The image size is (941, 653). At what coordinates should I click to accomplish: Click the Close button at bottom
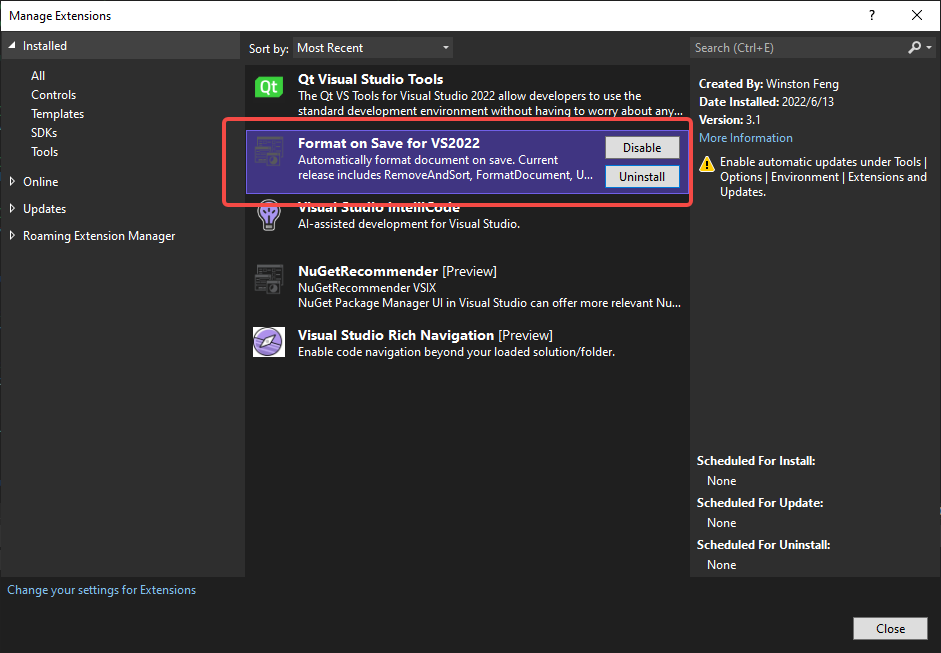point(890,628)
